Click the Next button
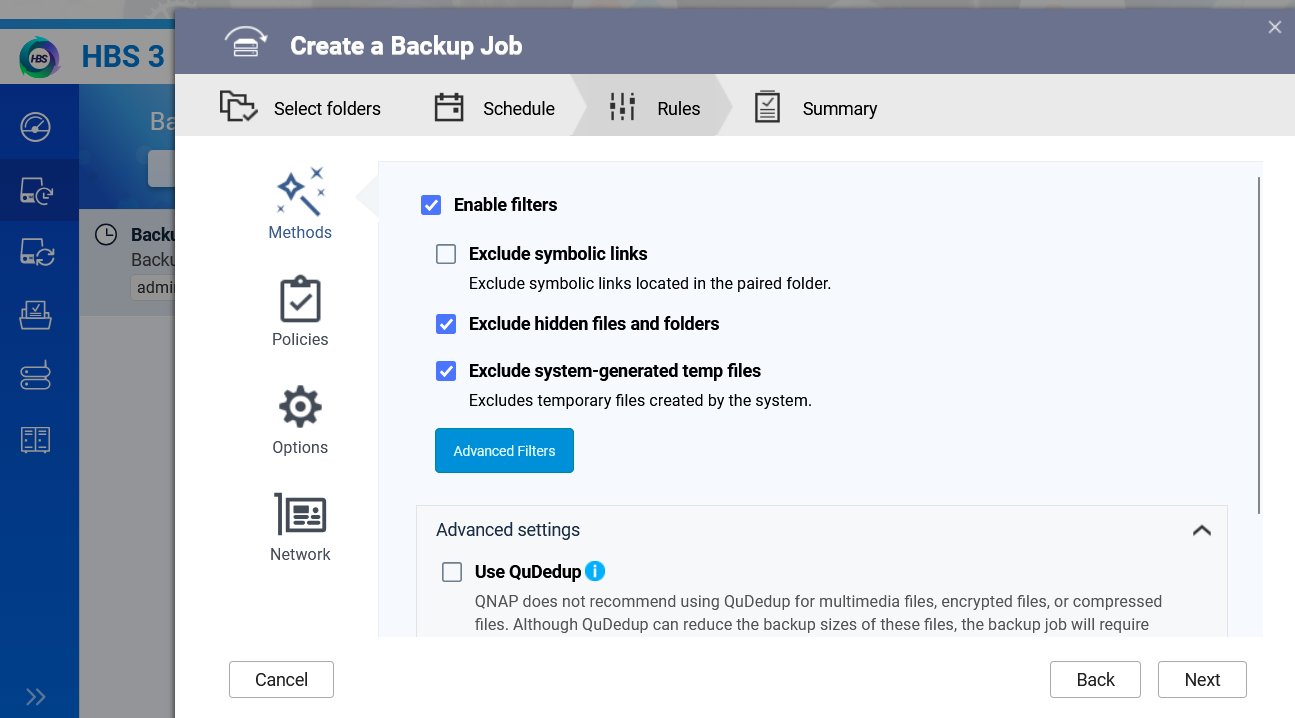The width and height of the screenshot is (1295, 718). (x=1202, y=679)
